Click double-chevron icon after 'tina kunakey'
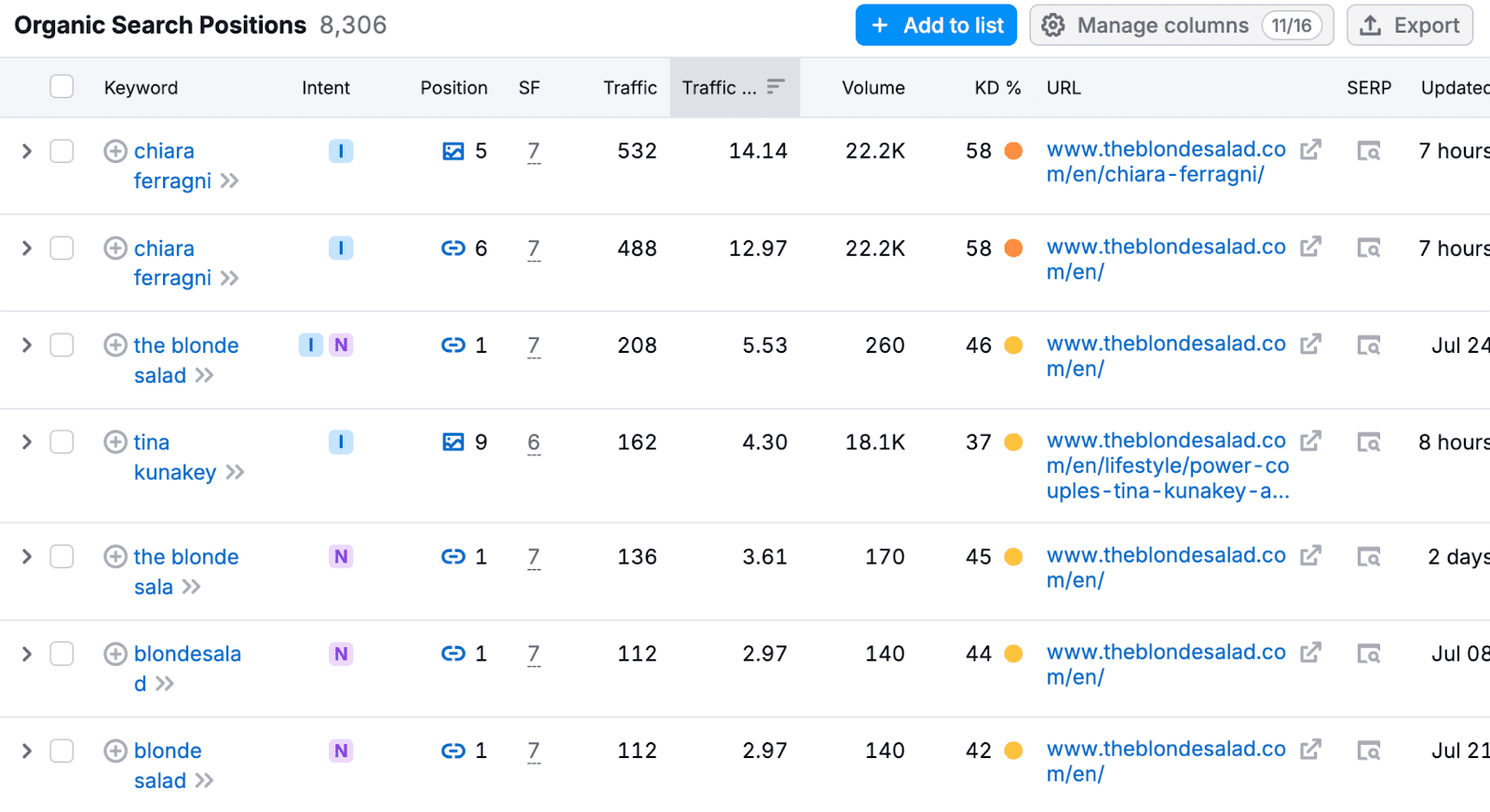 pos(236,472)
